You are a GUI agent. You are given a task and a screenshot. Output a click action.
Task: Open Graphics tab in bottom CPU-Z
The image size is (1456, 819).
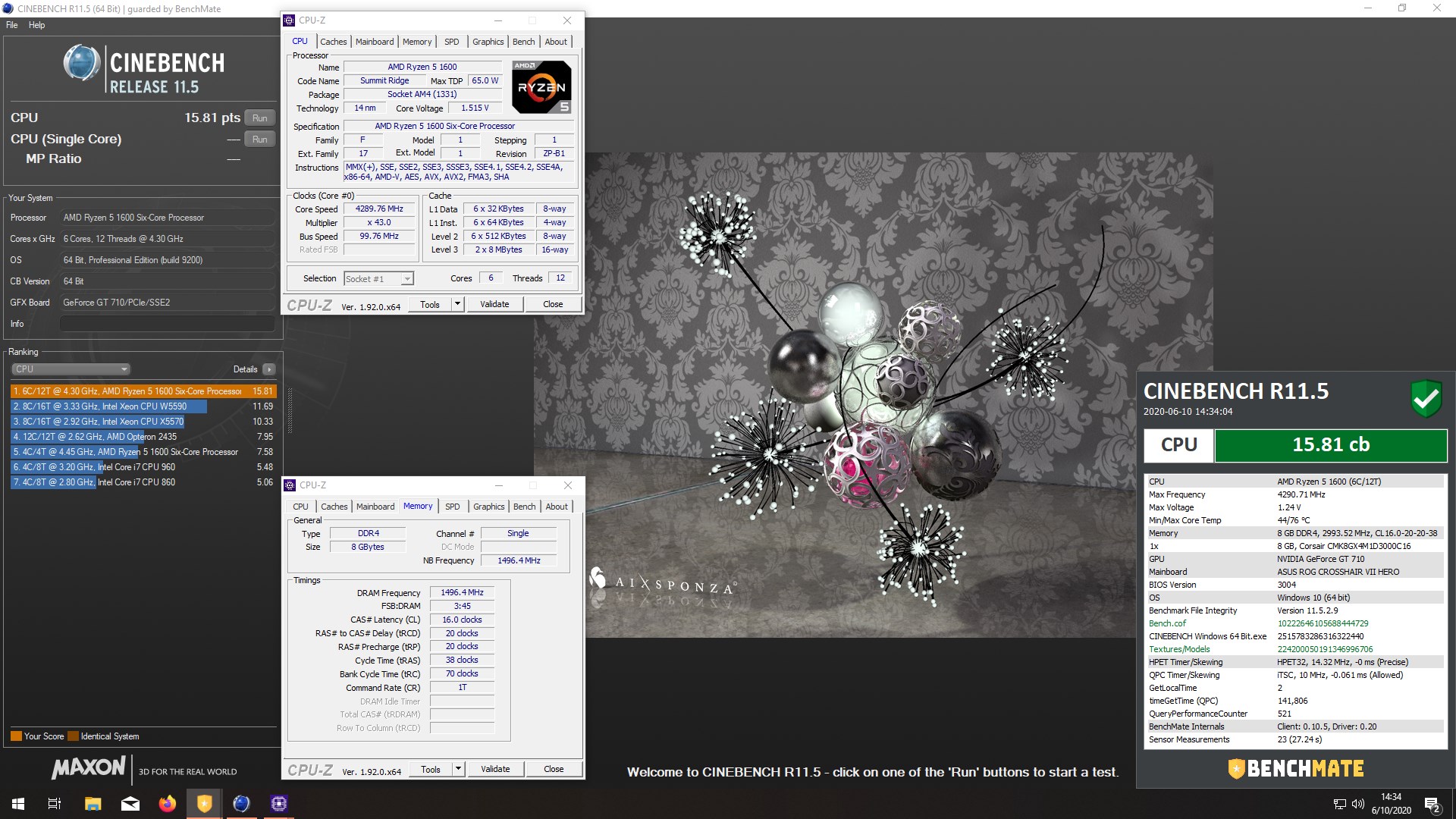point(488,507)
